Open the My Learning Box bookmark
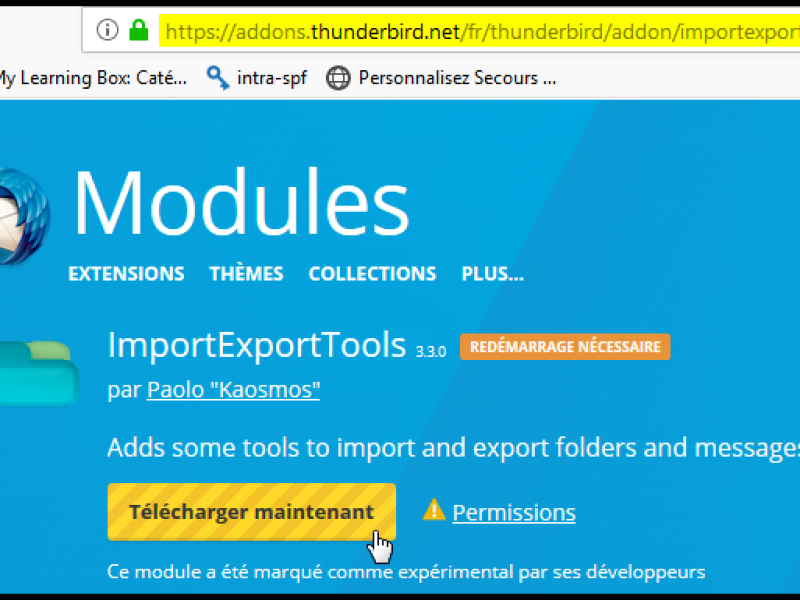Image resolution: width=800 pixels, height=600 pixels. coord(93,78)
